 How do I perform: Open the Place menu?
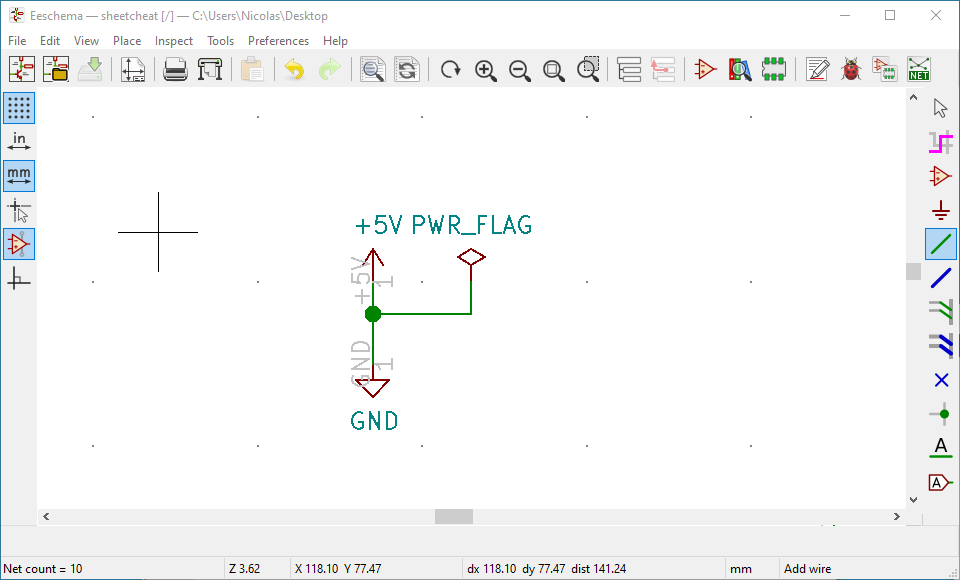(127, 41)
